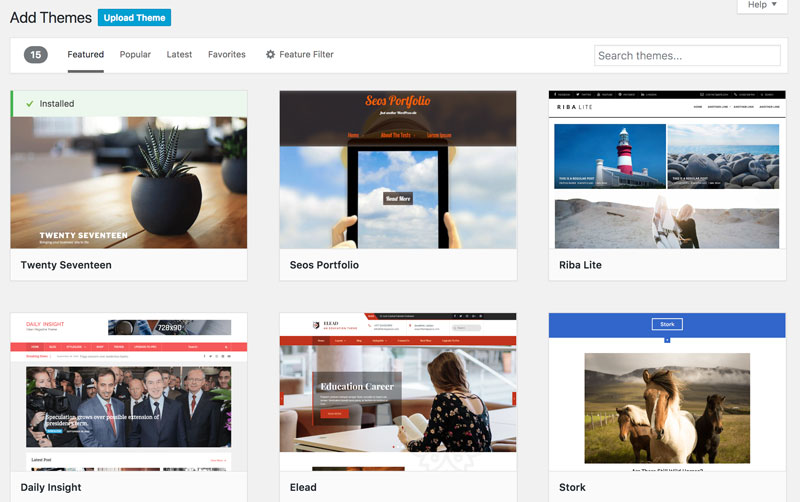Open the Seos Portfolio theme preview image
800x502 pixels.
tap(398, 169)
